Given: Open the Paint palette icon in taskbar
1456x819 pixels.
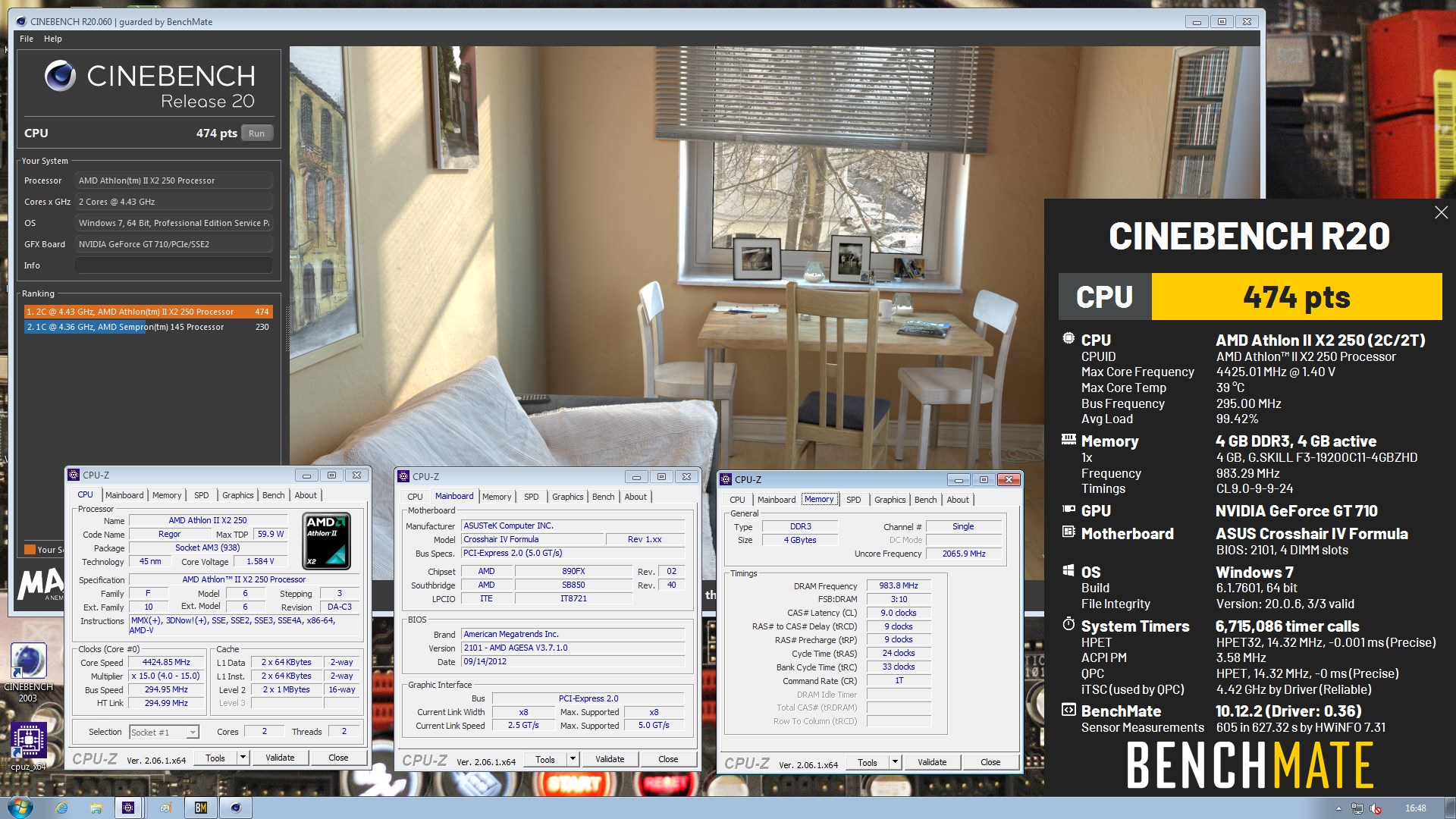Looking at the screenshot, I should coord(165,808).
